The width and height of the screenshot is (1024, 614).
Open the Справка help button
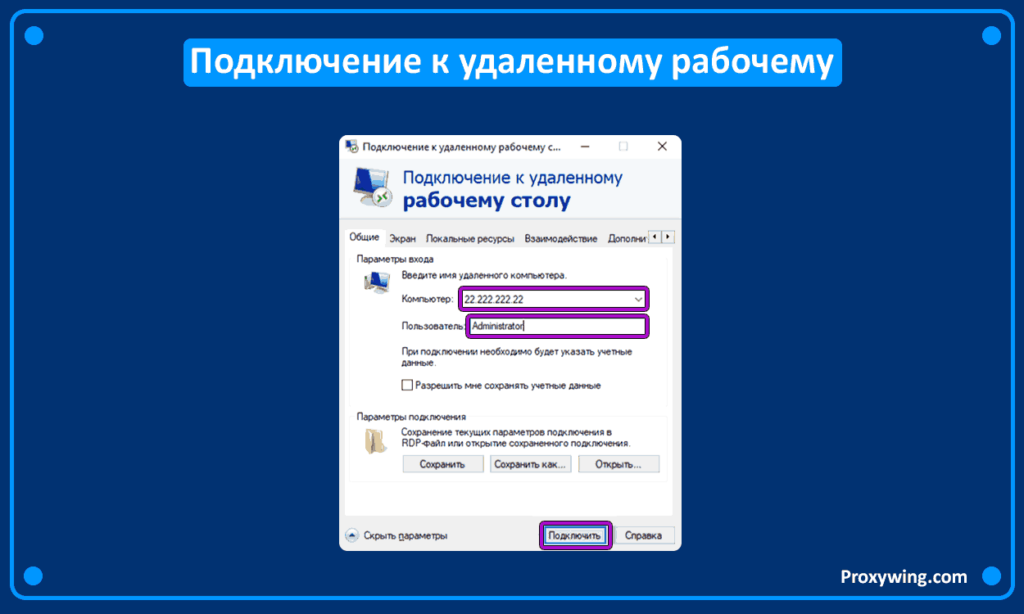pos(643,536)
